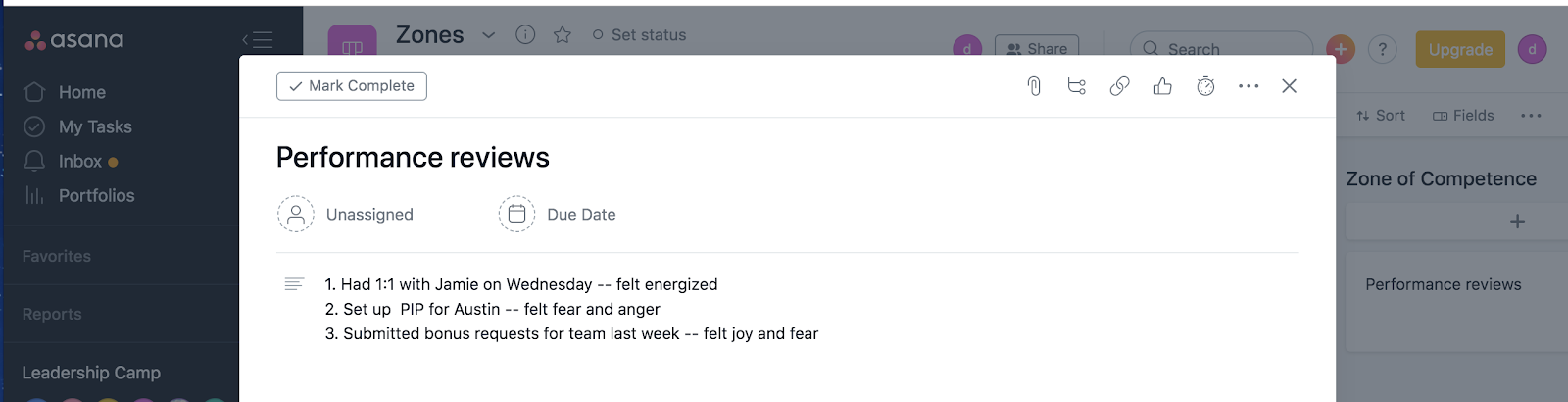Close the Performance reviews task pane

[x=1289, y=86]
